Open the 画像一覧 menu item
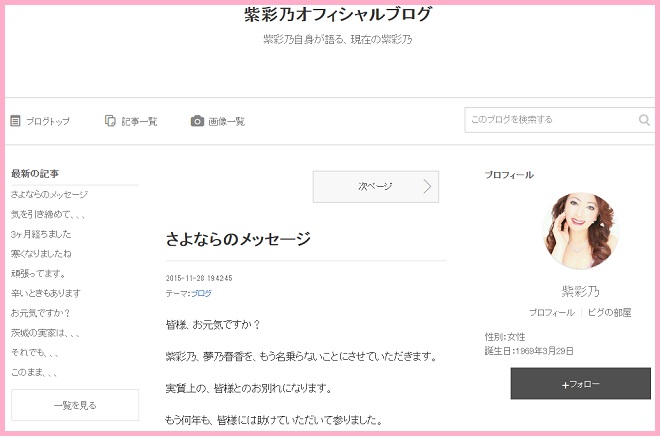The width and height of the screenshot is (660, 437). coord(218,121)
